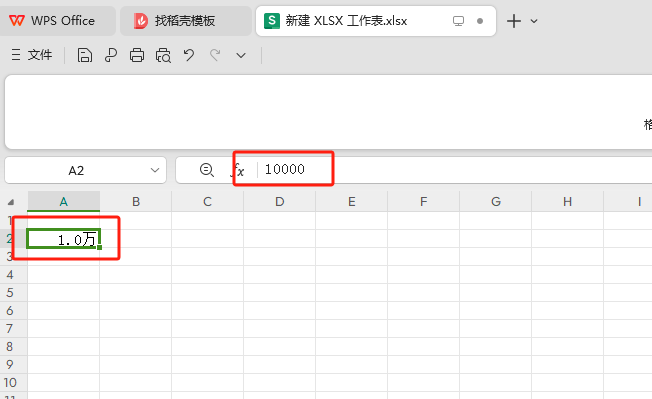Click the Undo arrow icon
Viewport: 652px width, 399px height.
coord(189,55)
